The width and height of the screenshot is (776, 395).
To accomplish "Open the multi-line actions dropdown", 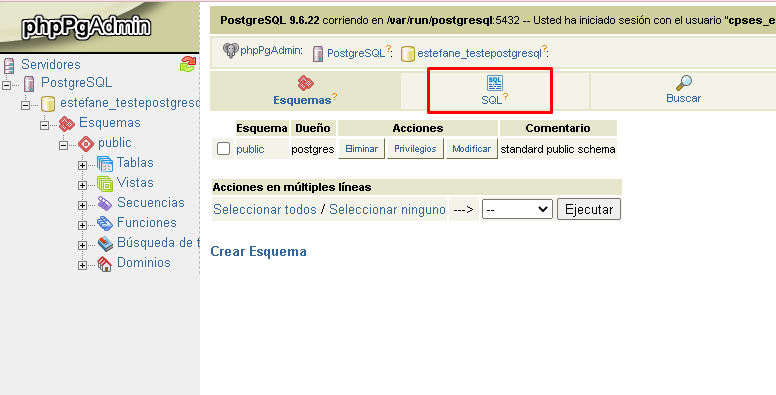I will tap(517, 209).
